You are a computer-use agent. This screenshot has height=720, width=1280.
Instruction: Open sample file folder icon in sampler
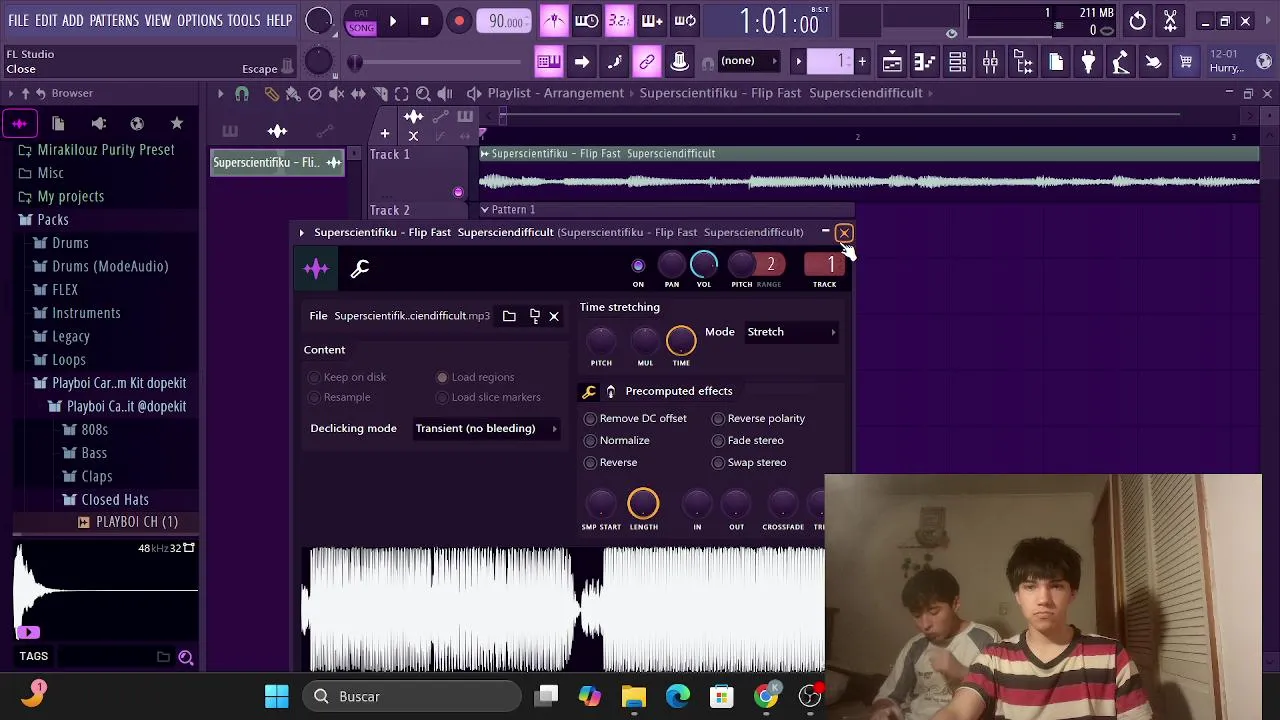[509, 316]
